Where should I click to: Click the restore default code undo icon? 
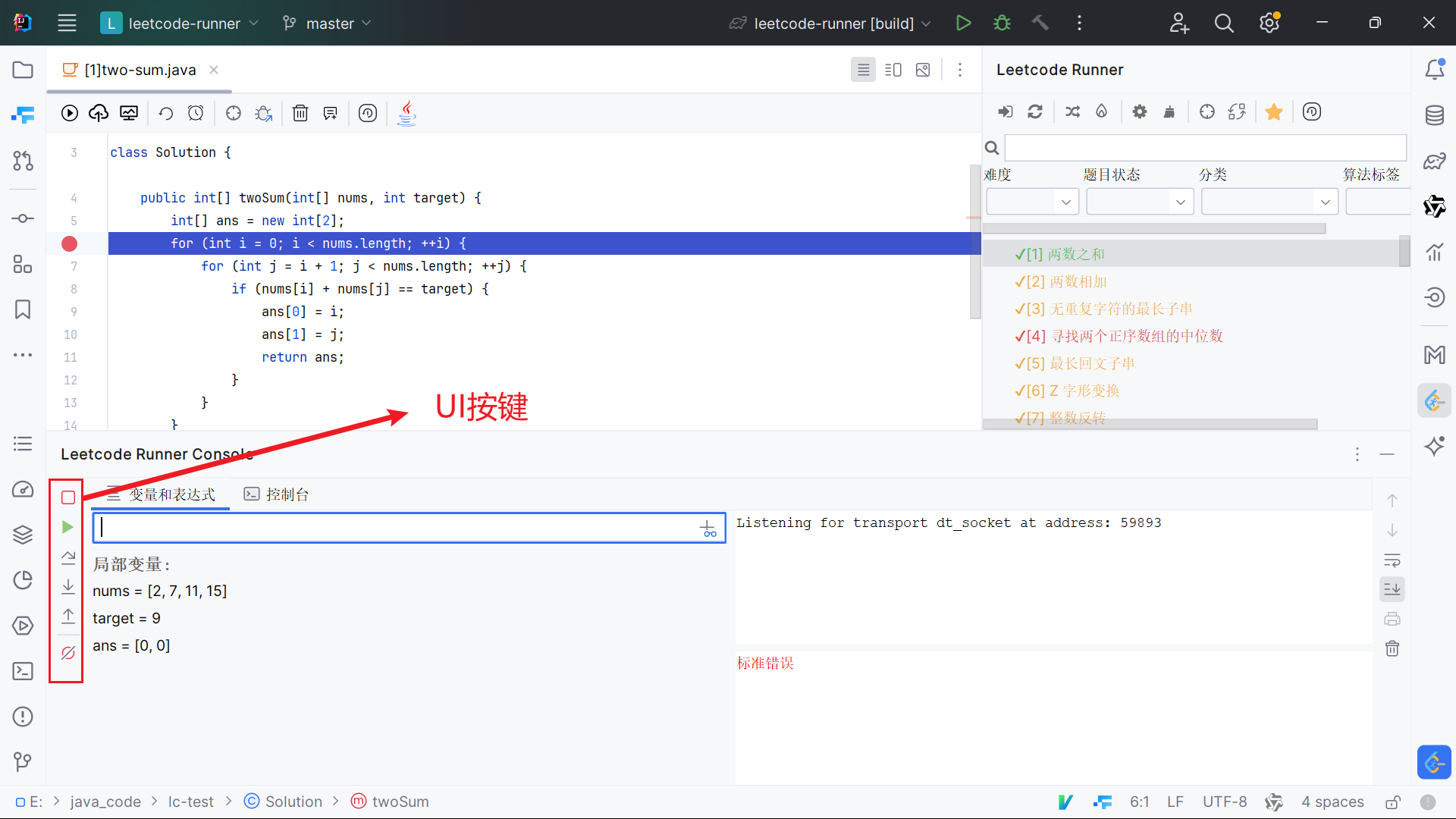click(x=165, y=113)
